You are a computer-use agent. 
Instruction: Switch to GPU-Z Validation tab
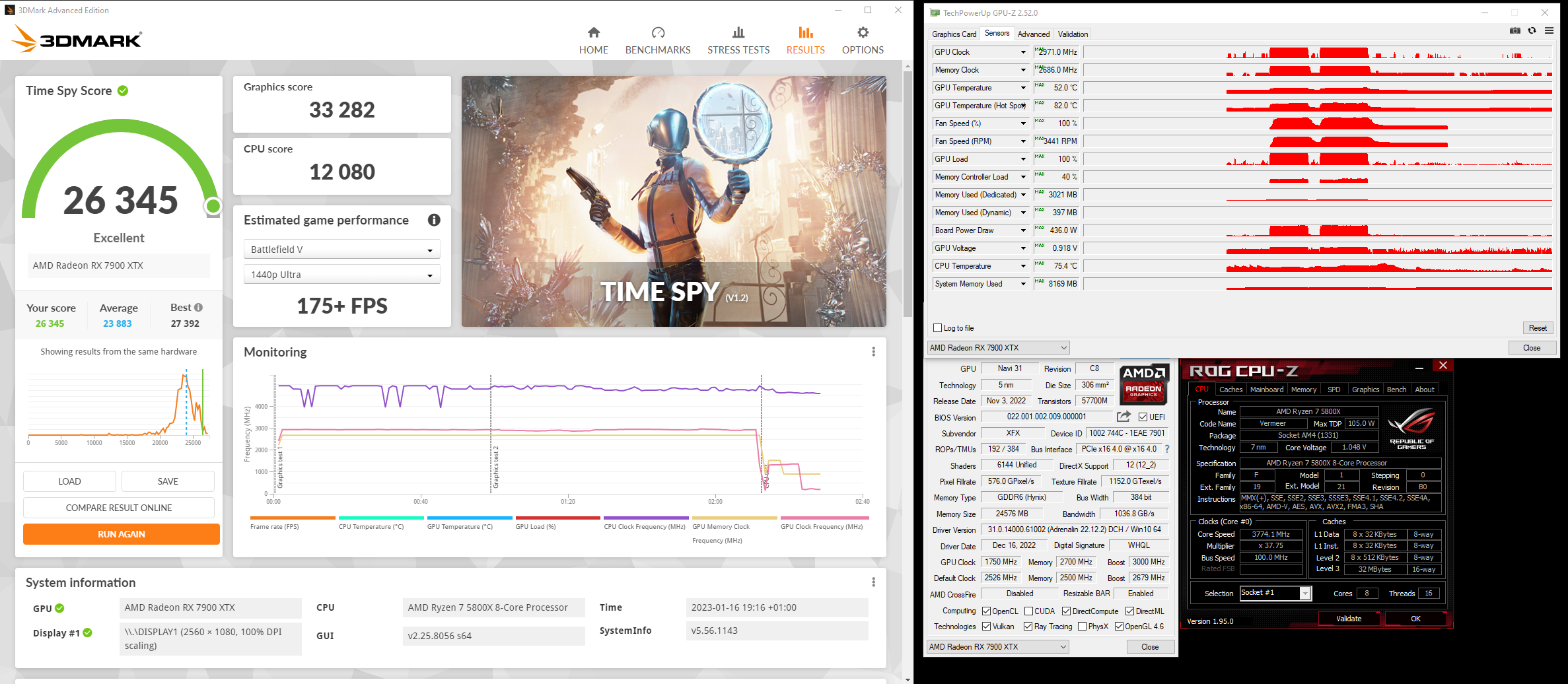[1073, 34]
